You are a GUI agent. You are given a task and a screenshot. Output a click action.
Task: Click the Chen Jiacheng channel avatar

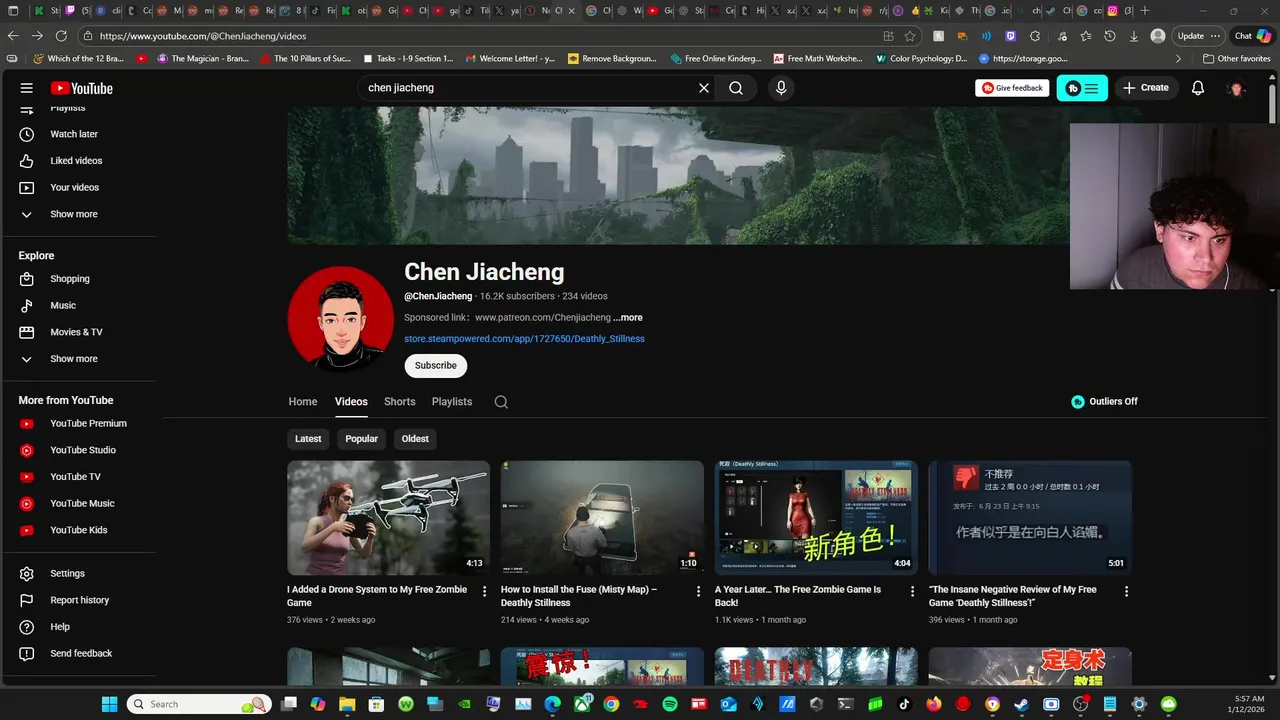pos(341,319)
